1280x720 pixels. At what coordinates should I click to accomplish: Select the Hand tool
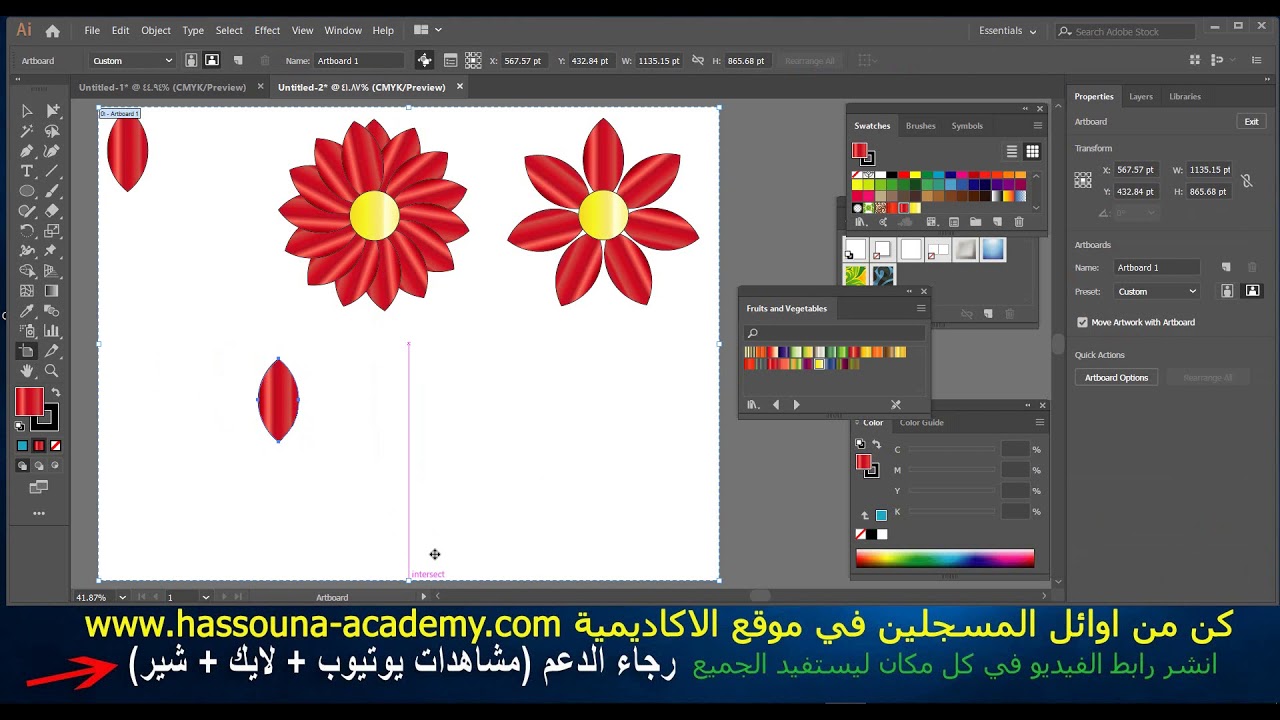point(27,371)
